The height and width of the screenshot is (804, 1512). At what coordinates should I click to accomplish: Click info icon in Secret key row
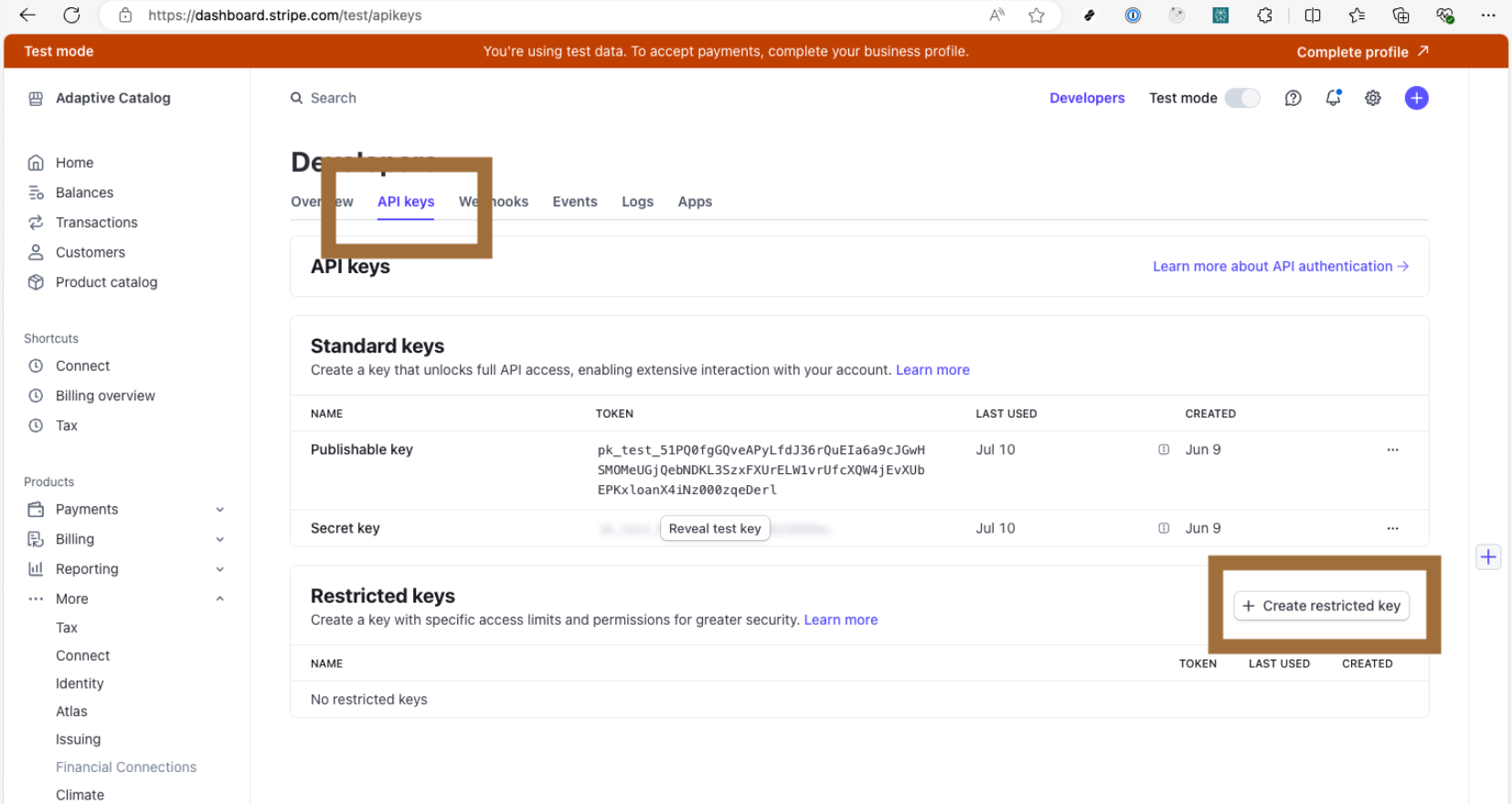[x=1164, y=528]
